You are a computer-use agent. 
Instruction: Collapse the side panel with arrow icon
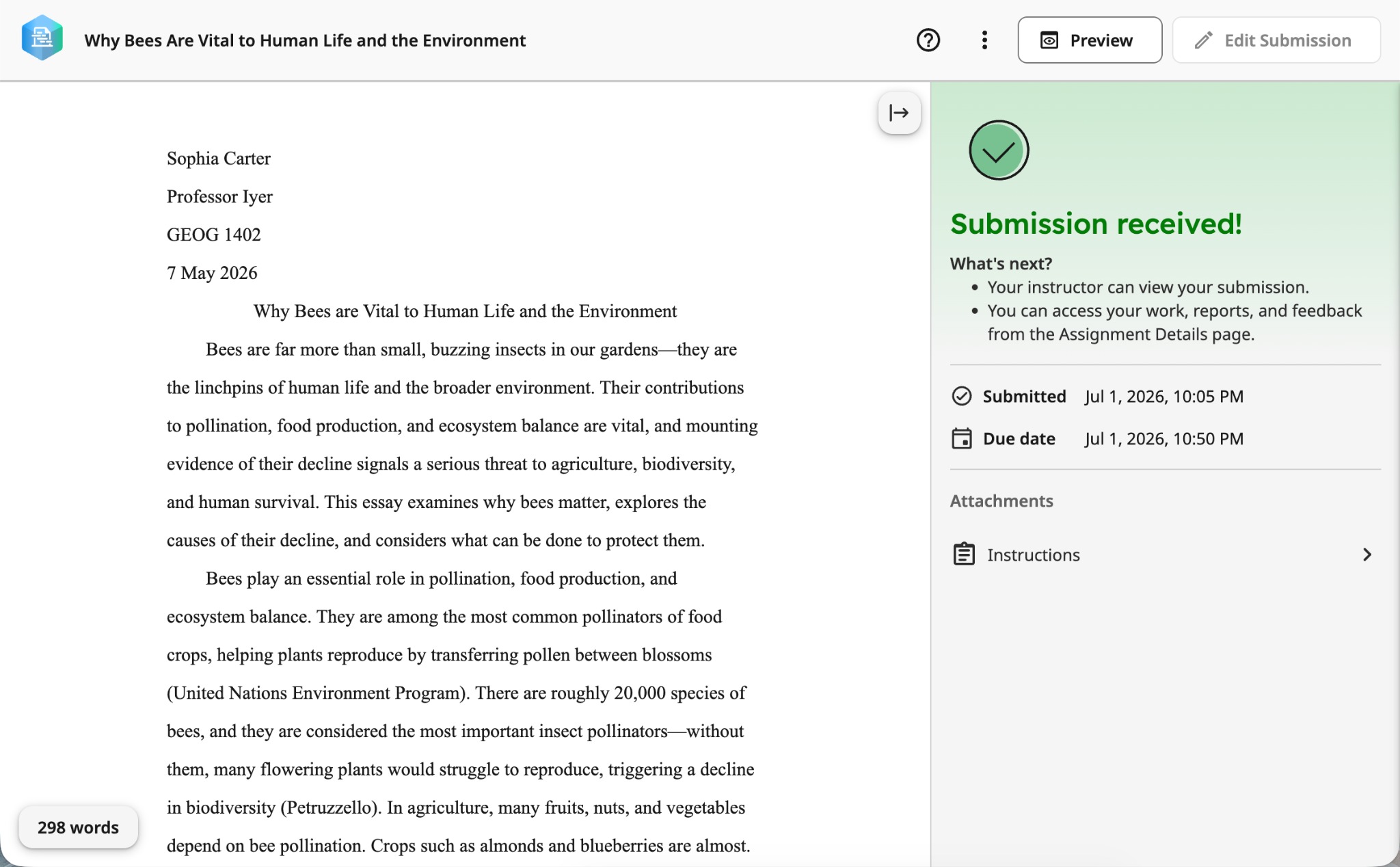pos(899,113)
